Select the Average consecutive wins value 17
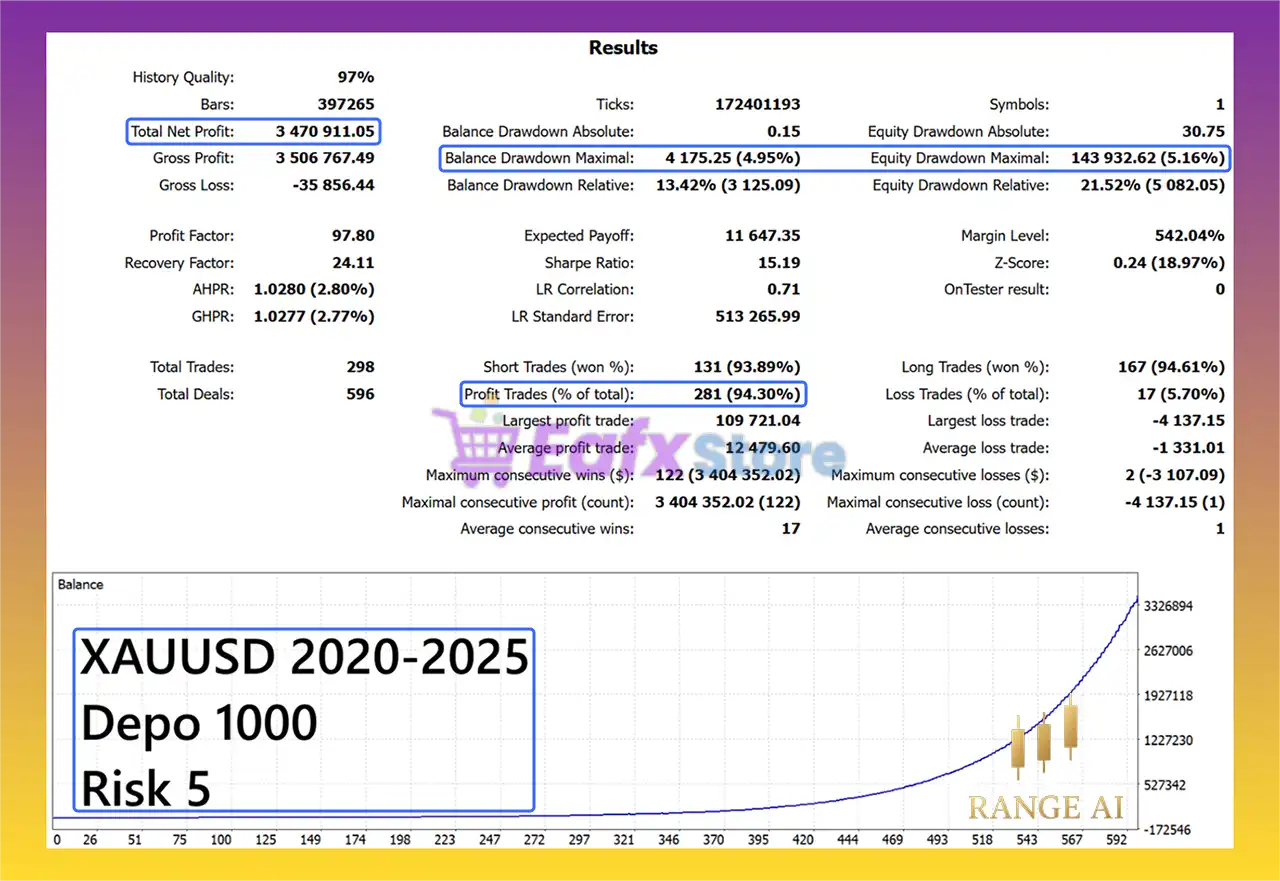Image resolution: width=1280 pixels, height=881 pixels. tap(791, 528)
